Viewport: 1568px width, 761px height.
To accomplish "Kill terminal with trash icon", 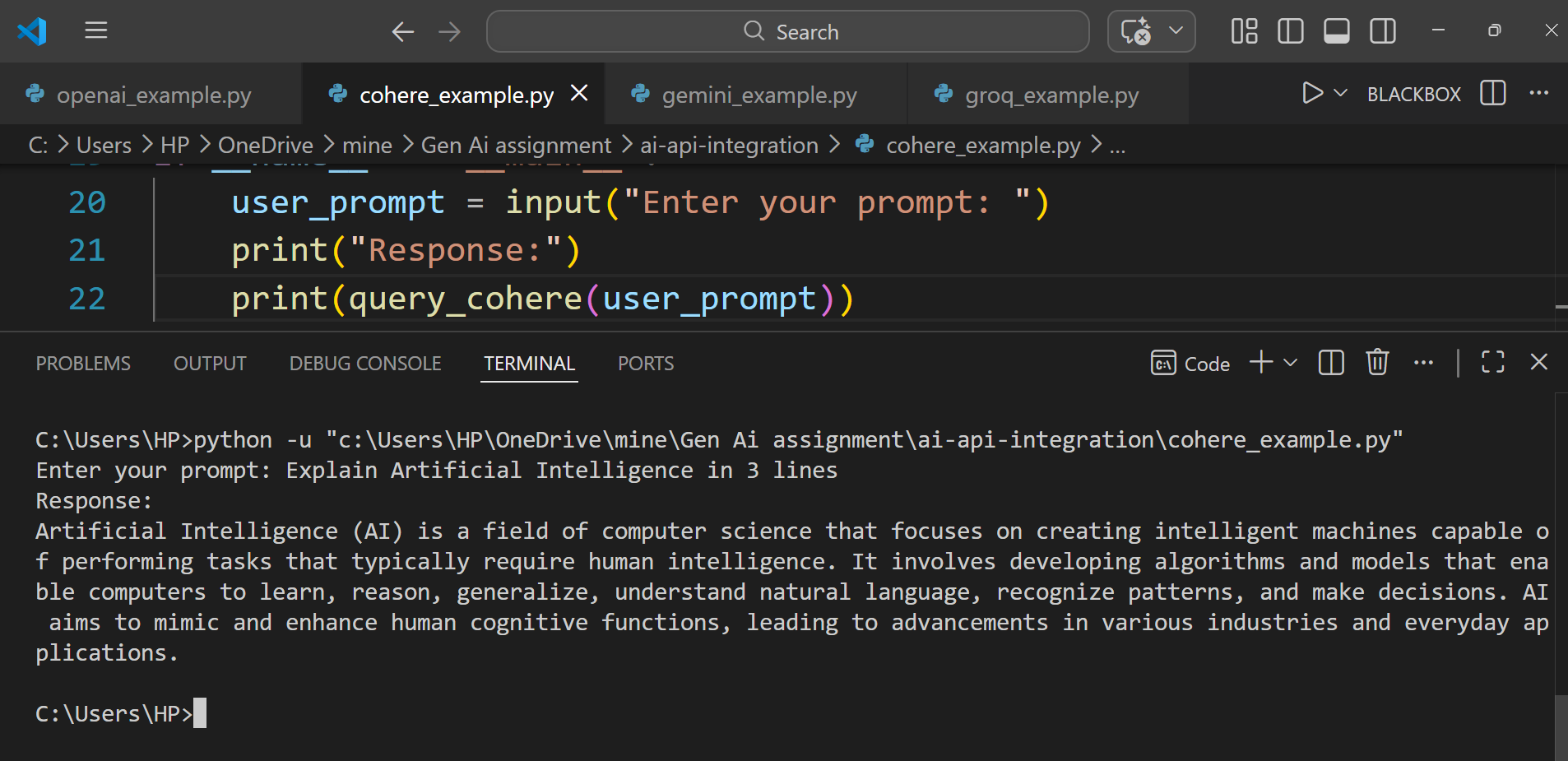I will point(1377,362).
